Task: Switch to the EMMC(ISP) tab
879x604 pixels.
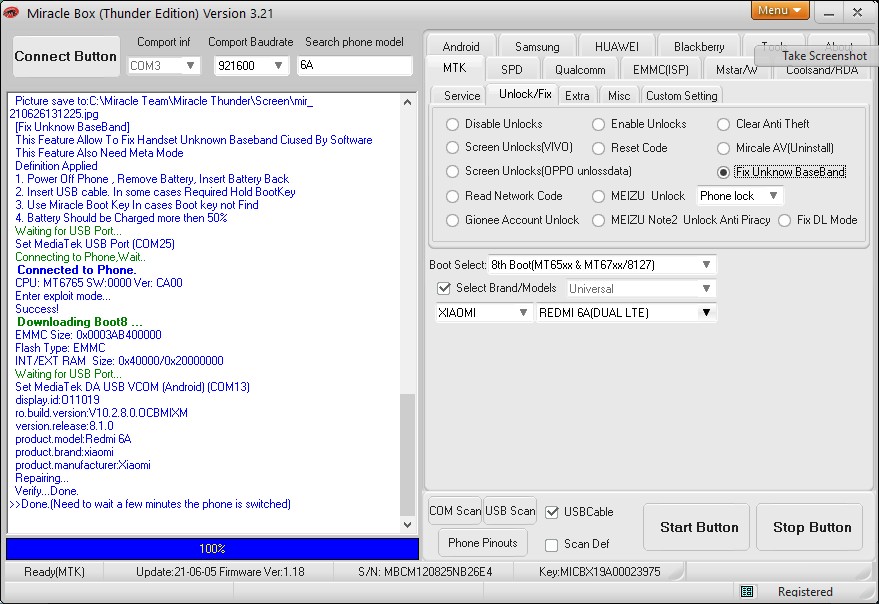Action: tap(660, 70)
